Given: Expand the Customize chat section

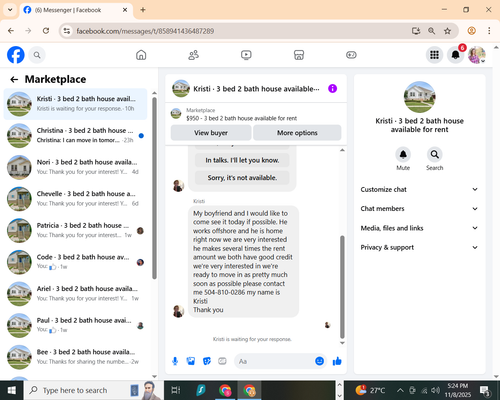Looking at the screenshot, I should click(x=419, y=189).
